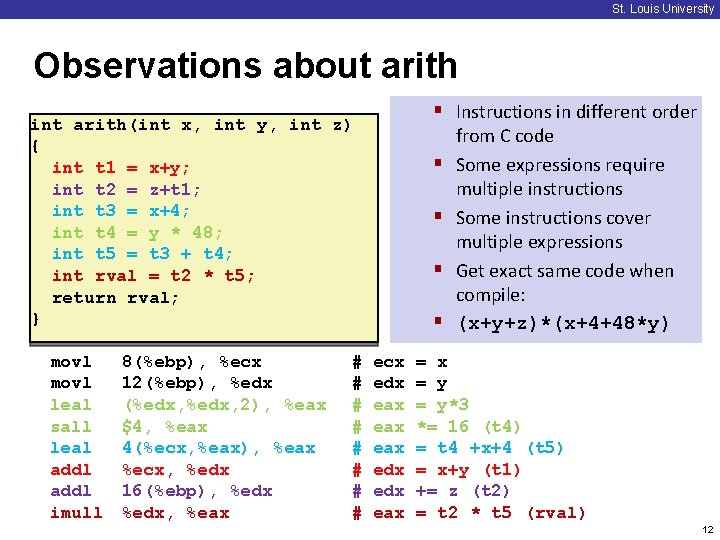
Task: Click the 'return rval;' statement
Action: [115, 298]
